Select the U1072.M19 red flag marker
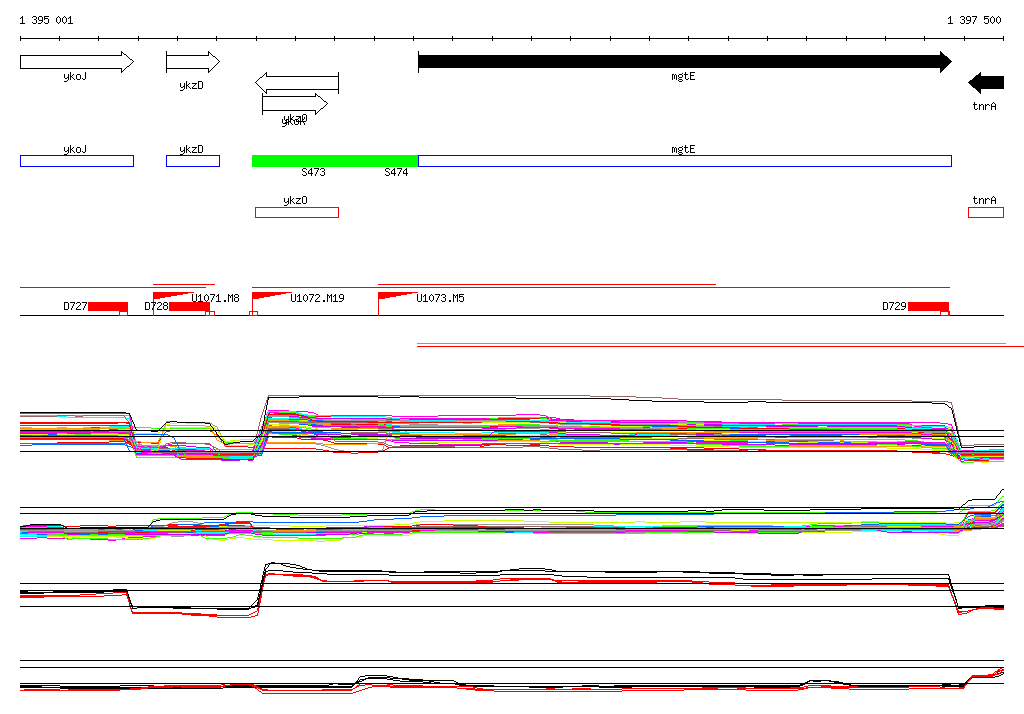Screen dimensions: 1024x714 click(271, 297)
